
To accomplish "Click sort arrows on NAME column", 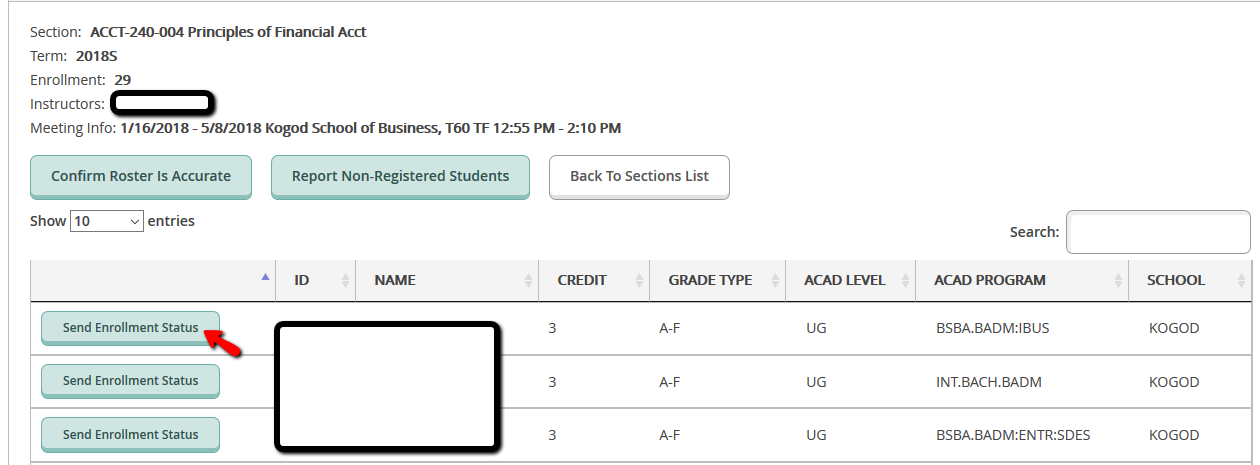I will tap(528, 281).
